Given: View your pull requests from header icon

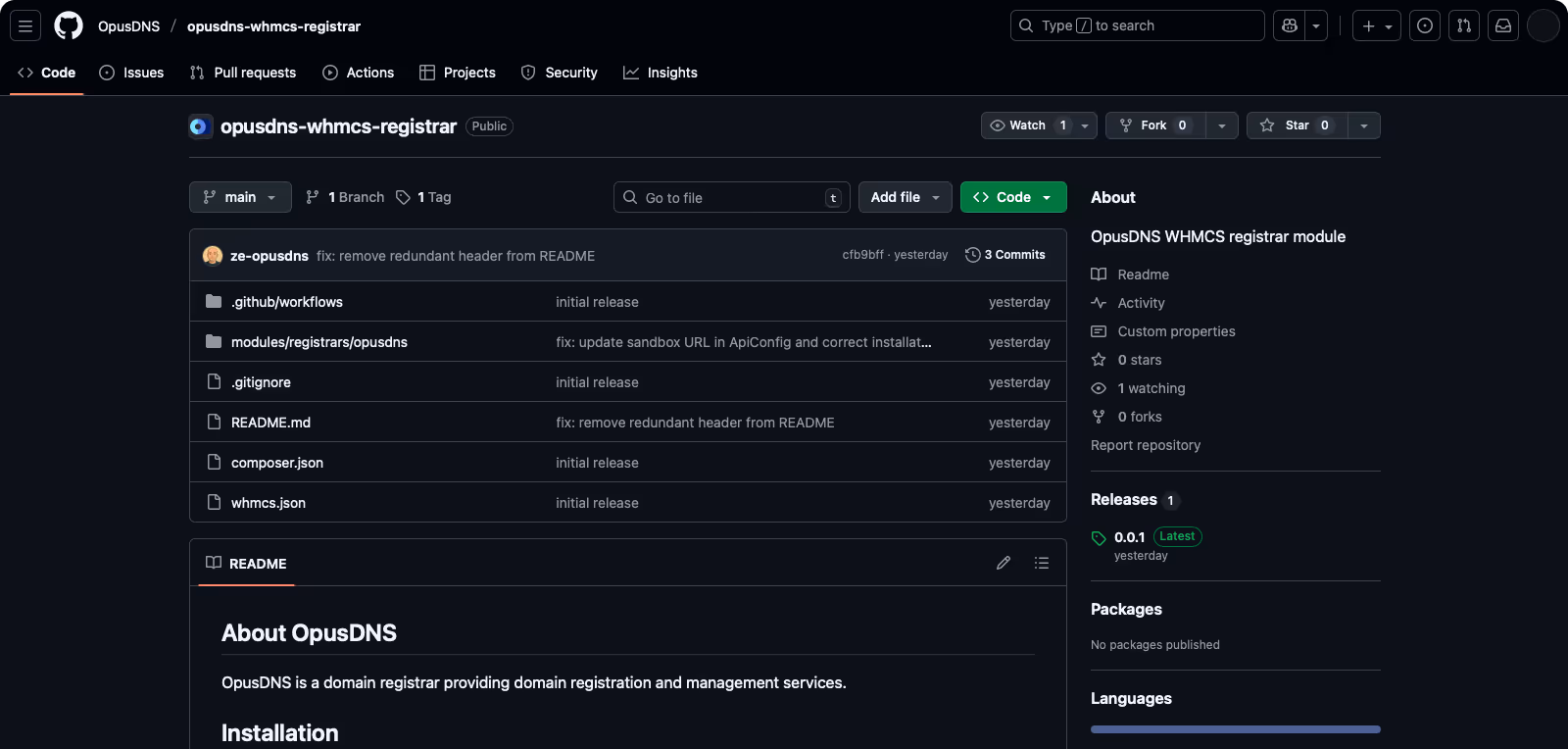Looking at the screenshot, I should tap(1464, 25).
